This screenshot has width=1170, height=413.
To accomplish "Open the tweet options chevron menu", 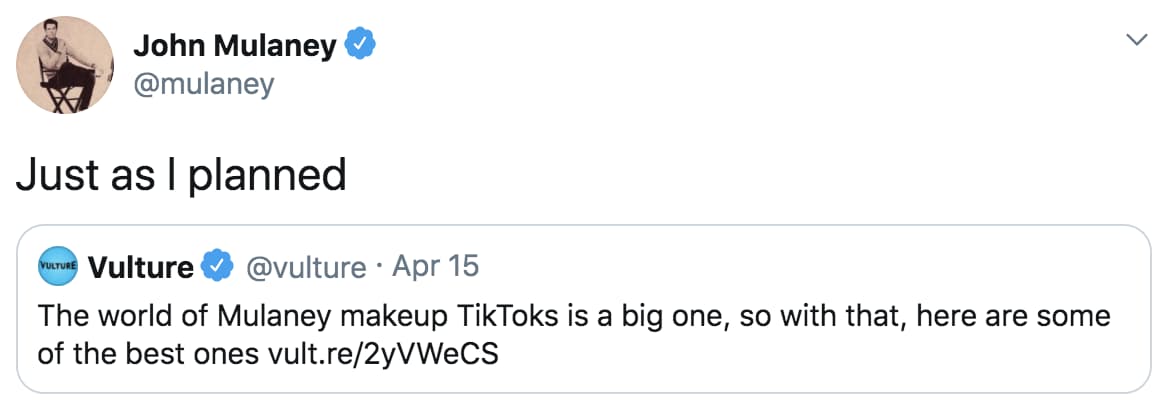I will pos(1135,40).
